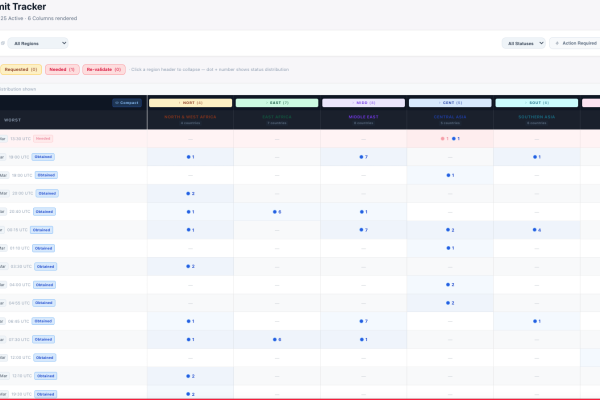Click the North & West Africa column label
Viewport: 600px width, 400px height.
[x=190, y=115]
